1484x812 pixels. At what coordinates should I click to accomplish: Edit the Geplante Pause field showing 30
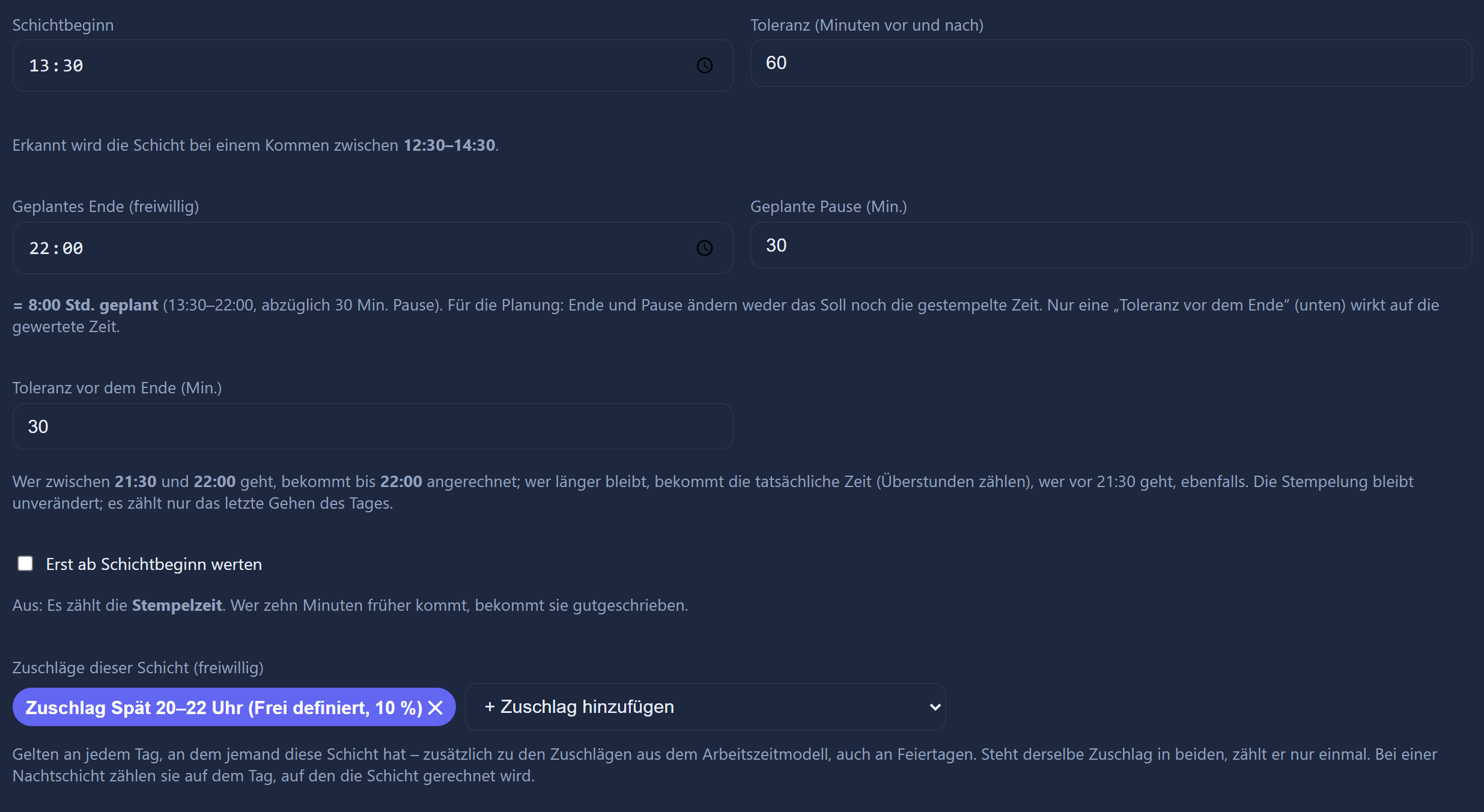click(1111, 246)
